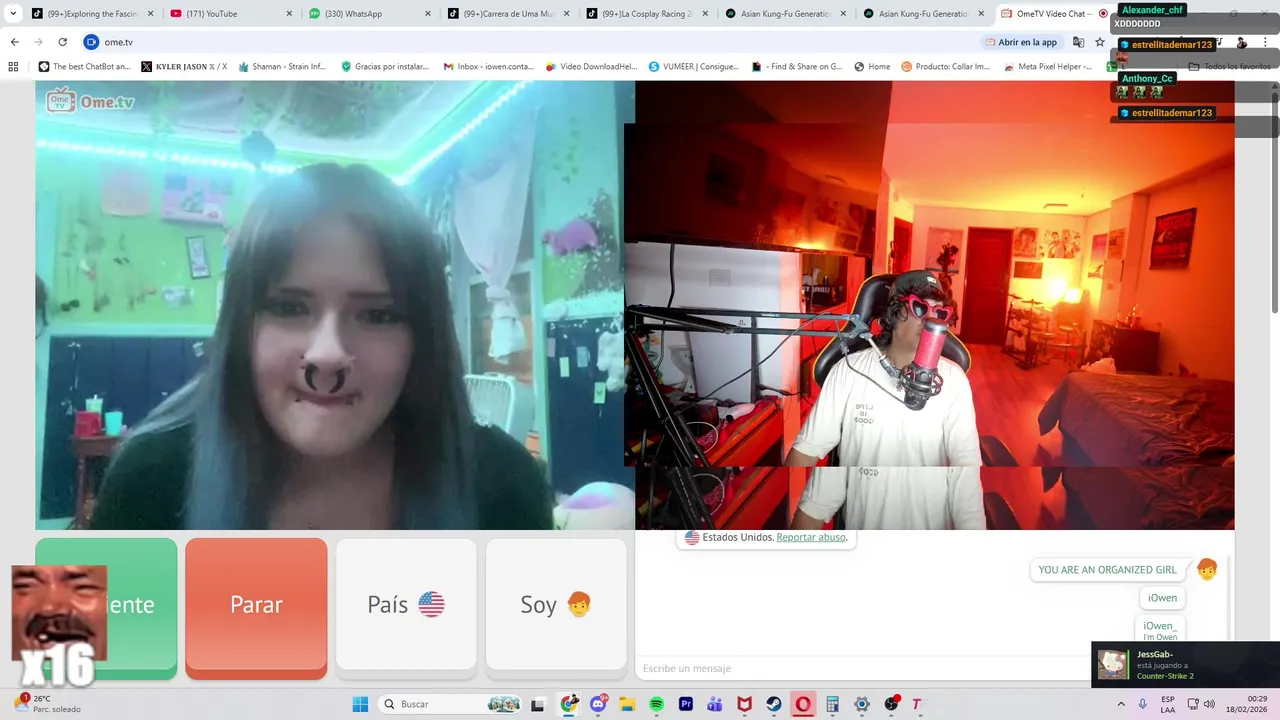
Task: Open Settings gear on the taskbar
Action: (862, 704)
